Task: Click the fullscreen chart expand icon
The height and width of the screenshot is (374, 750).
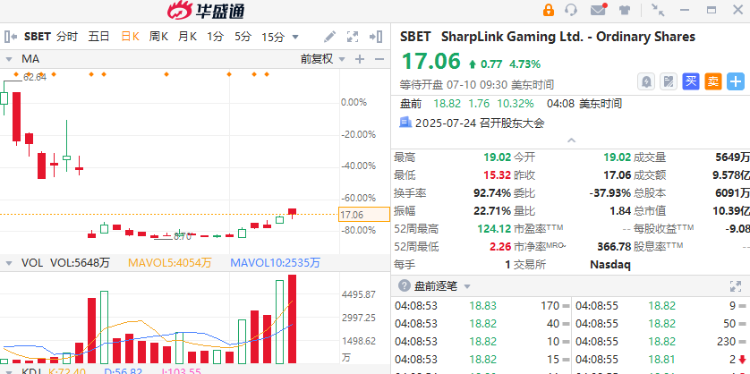Action: point(353,37)
